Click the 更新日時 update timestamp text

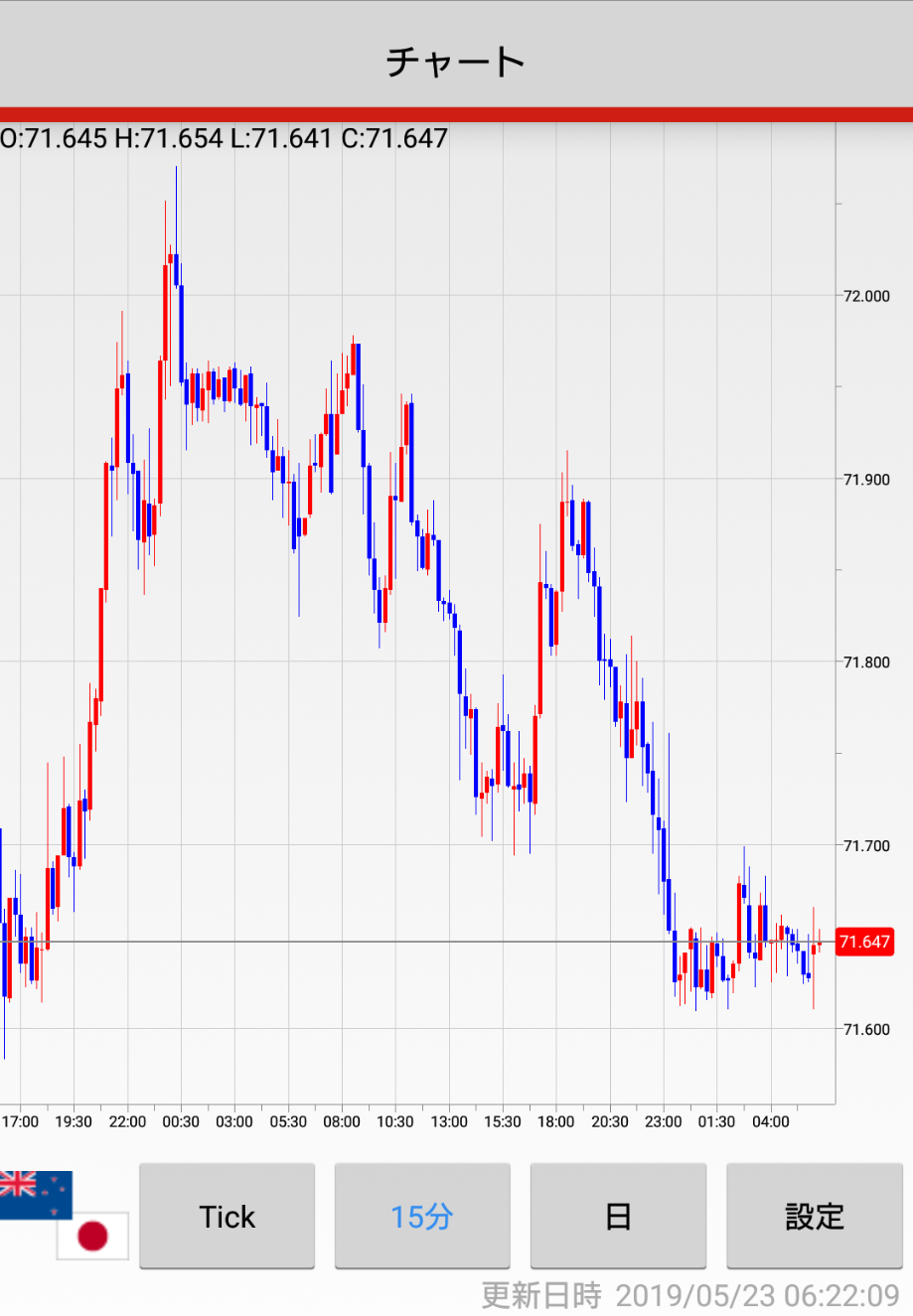(690, 1295)
